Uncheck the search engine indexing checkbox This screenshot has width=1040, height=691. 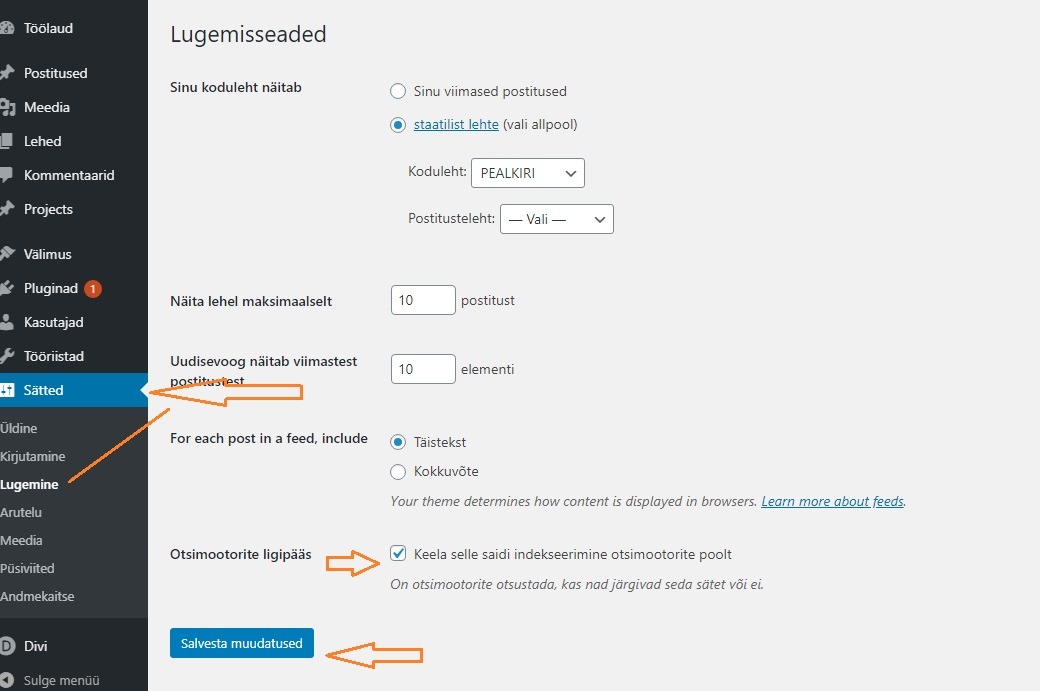click(x=398, y=553)
